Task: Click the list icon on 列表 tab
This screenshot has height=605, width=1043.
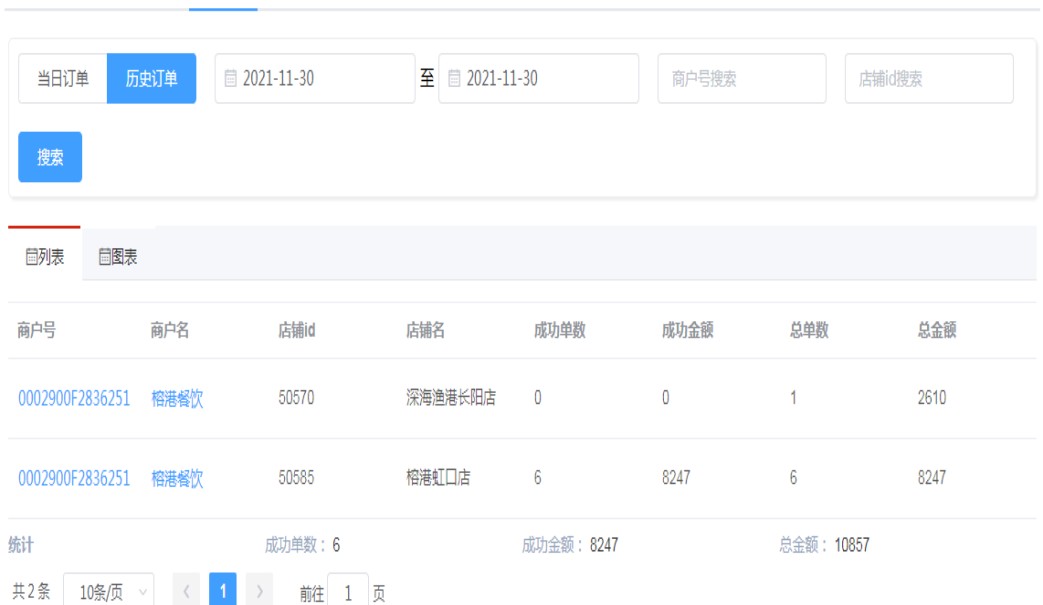Action: click(x=31, y=257)
